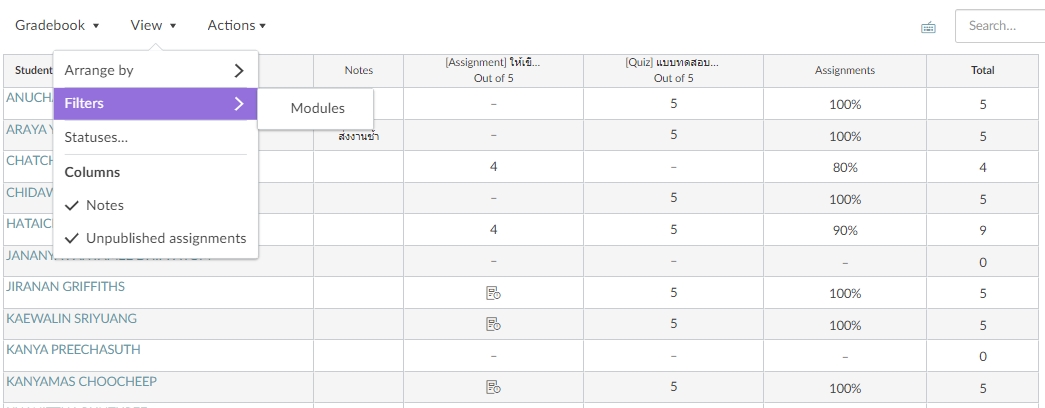
Task: Open Kanya Preechasuth student link
Action: [73, 350]
